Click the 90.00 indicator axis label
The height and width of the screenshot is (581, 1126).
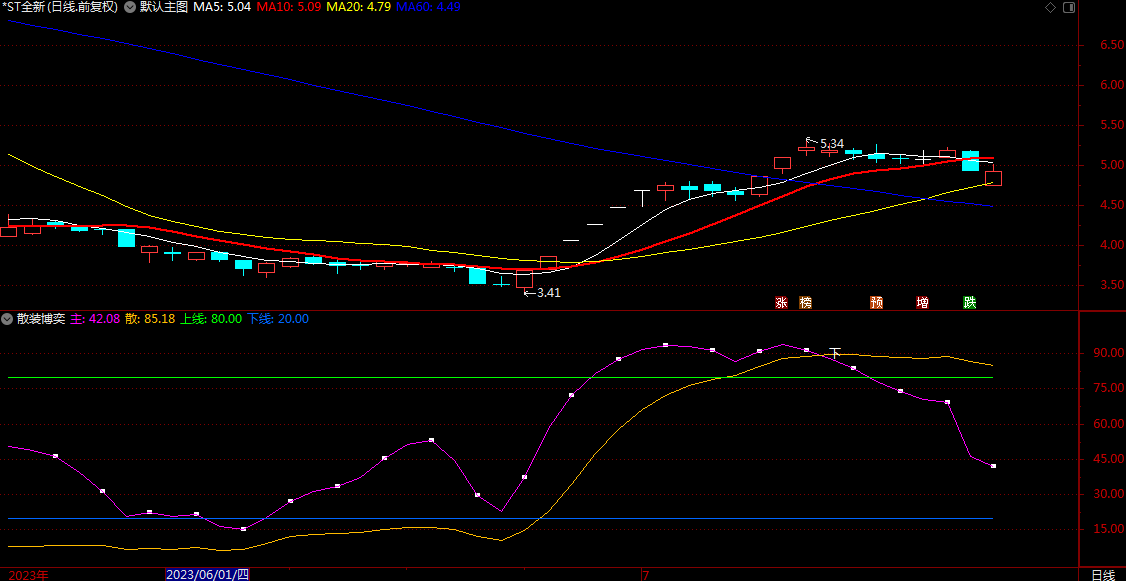point(1107,353)
